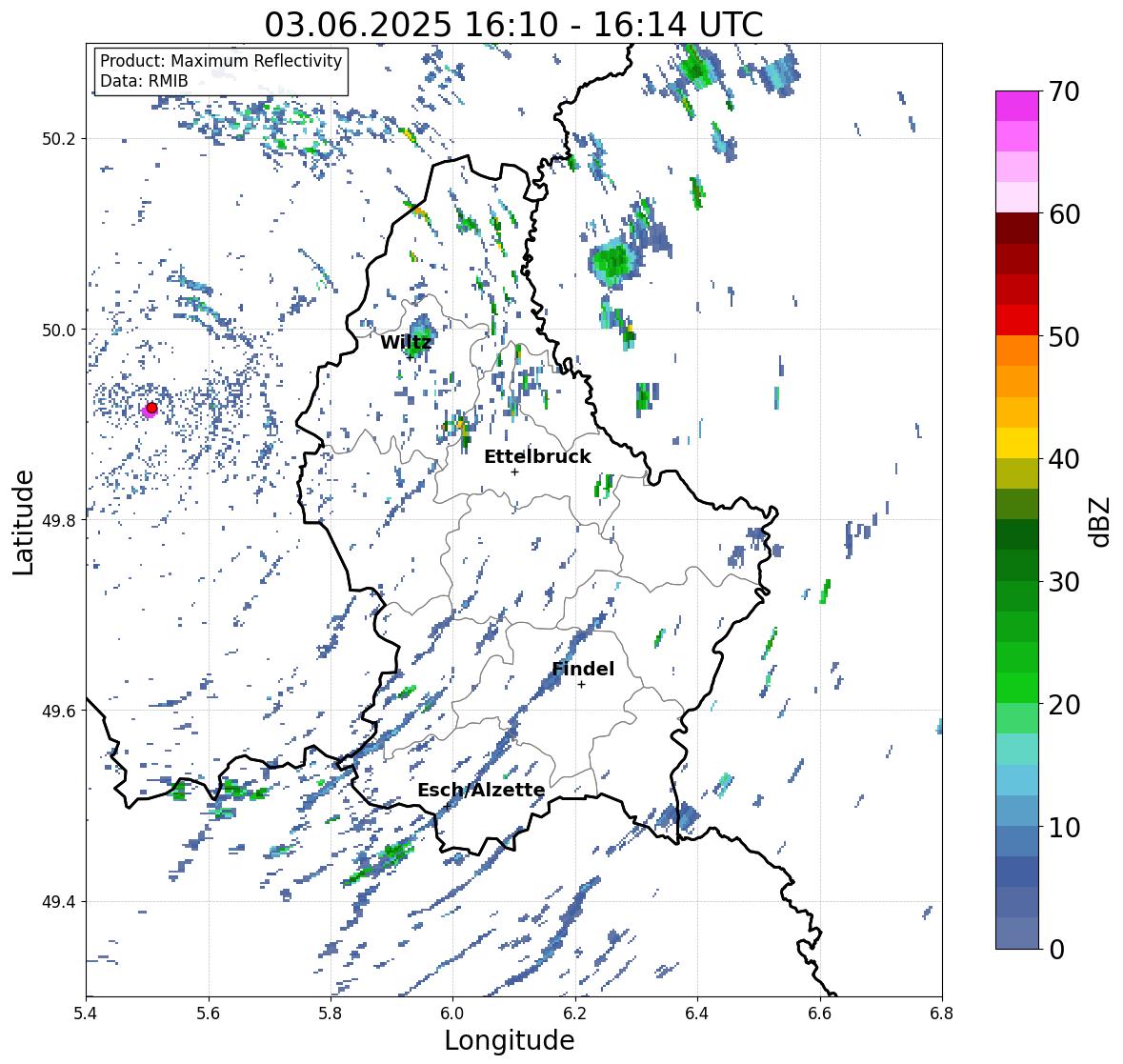Click the red radar location dot

(151, 408)
